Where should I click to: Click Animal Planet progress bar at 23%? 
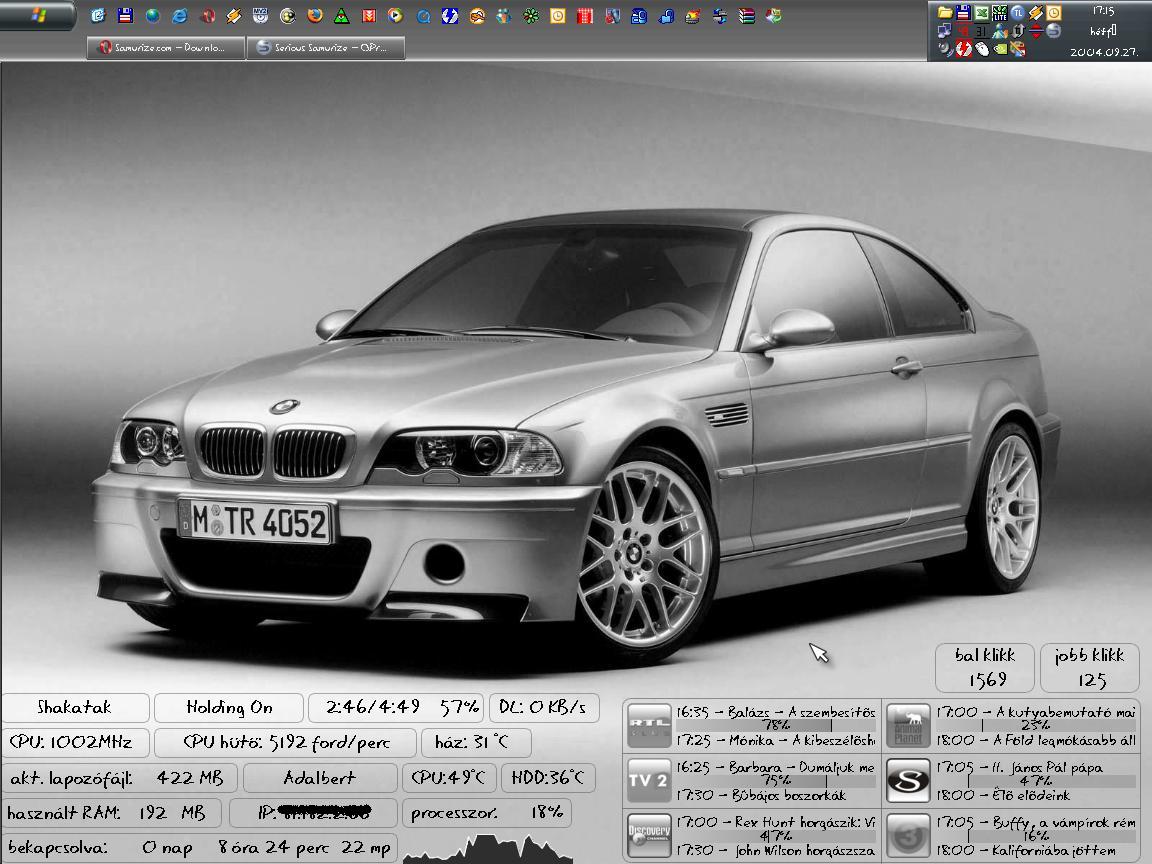[x=1036, y=725]
